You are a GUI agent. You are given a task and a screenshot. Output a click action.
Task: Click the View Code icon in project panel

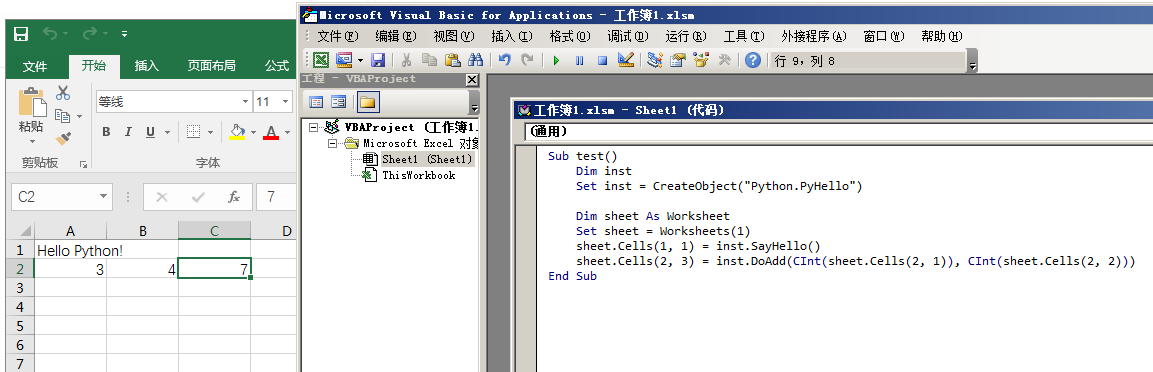[316, 102]
